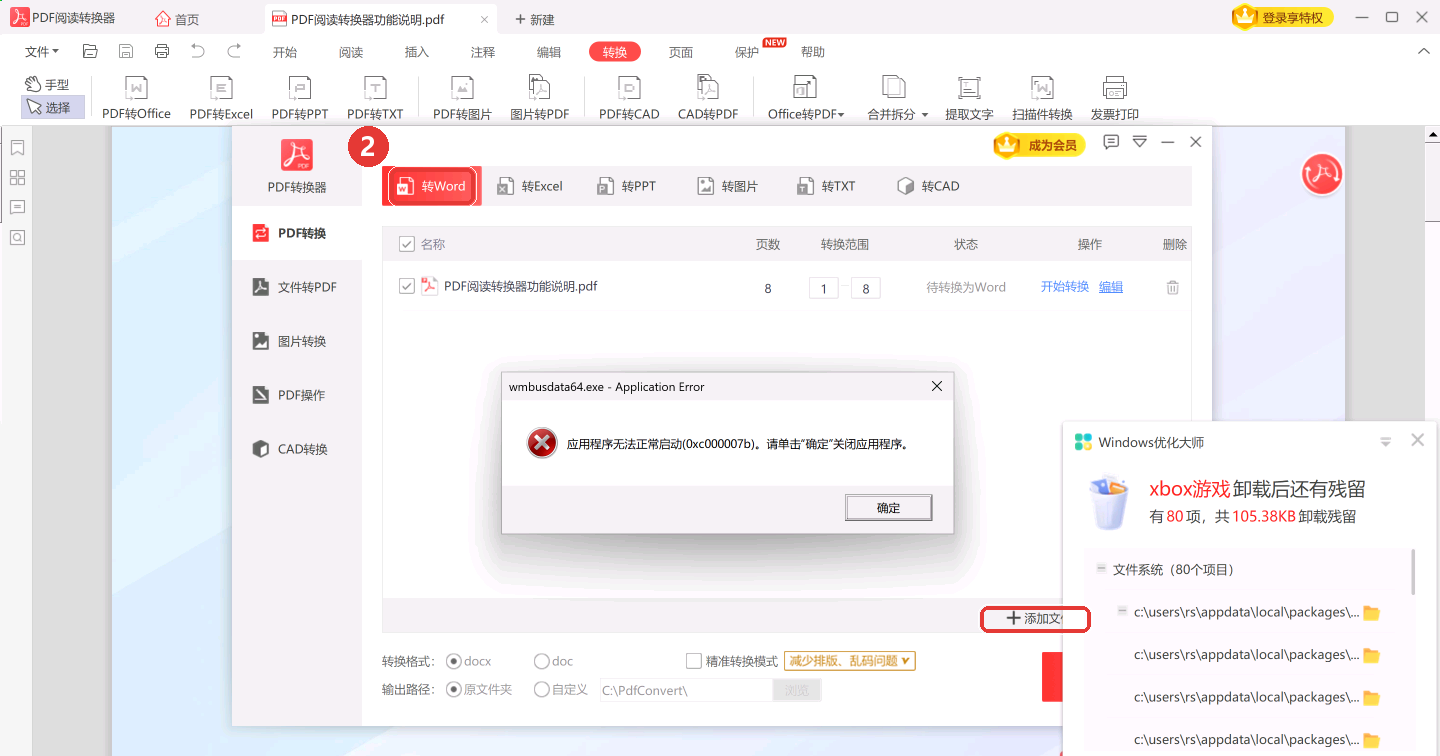The height and width of the screenshot is (756, 1440).
Task: Collapse the 文件系统 (80个项目) tree node
Action: [1101, 568]
